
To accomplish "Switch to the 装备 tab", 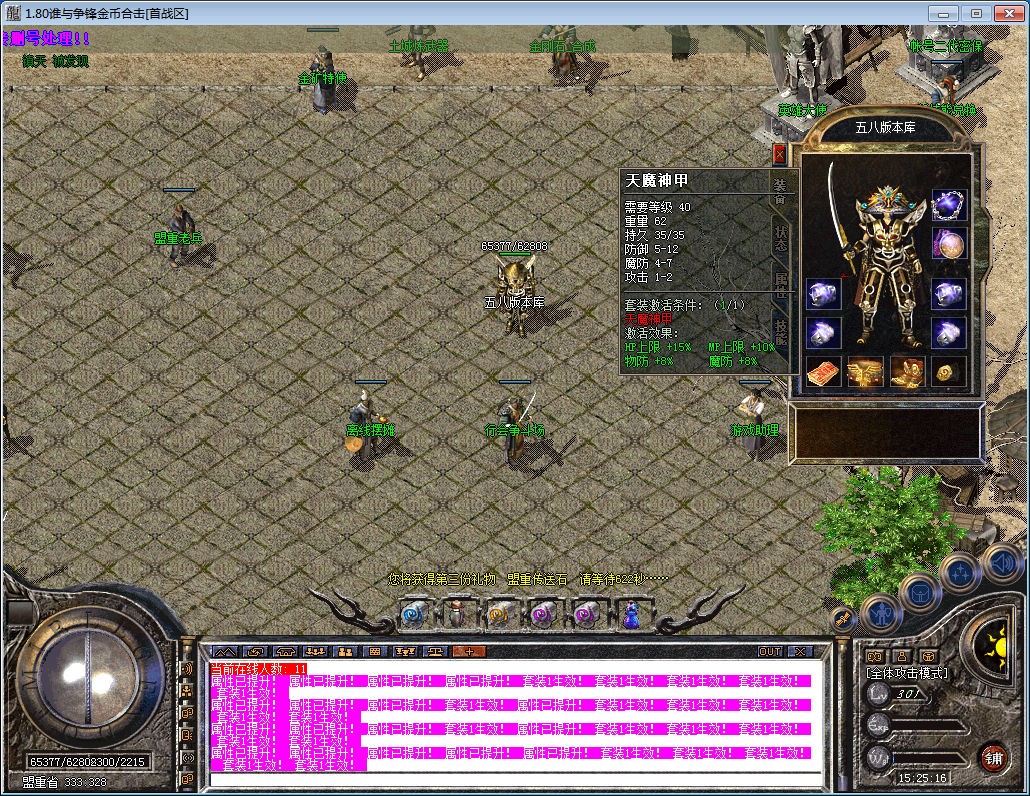I will tap(780, 190).
